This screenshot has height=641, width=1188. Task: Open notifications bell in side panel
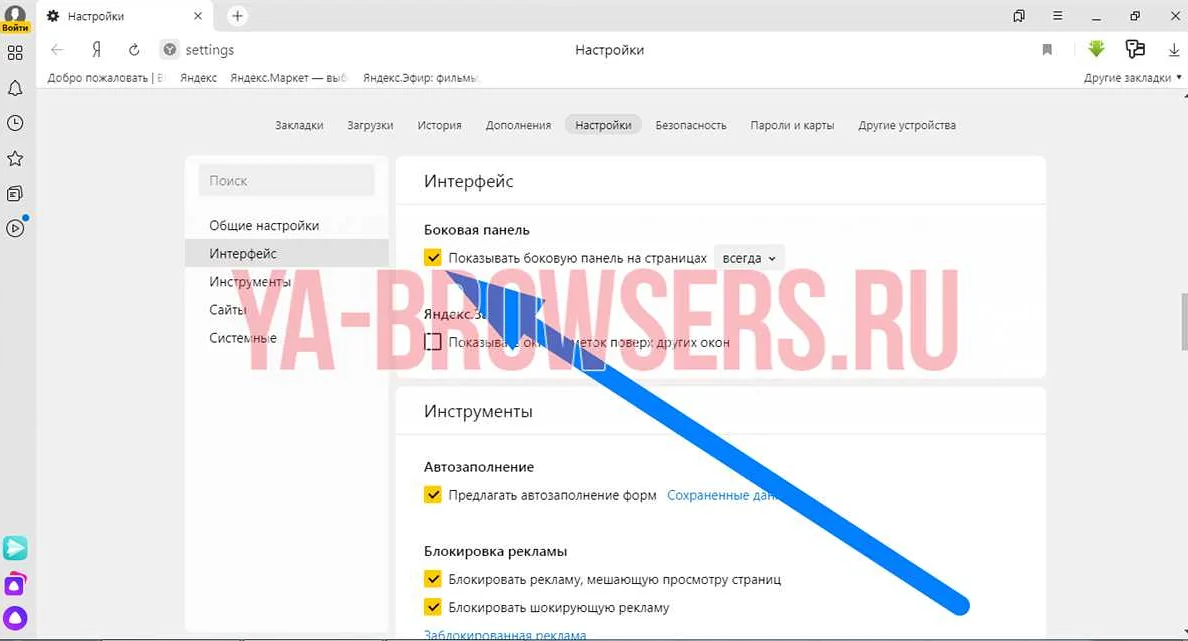click(x=15, y=88)
